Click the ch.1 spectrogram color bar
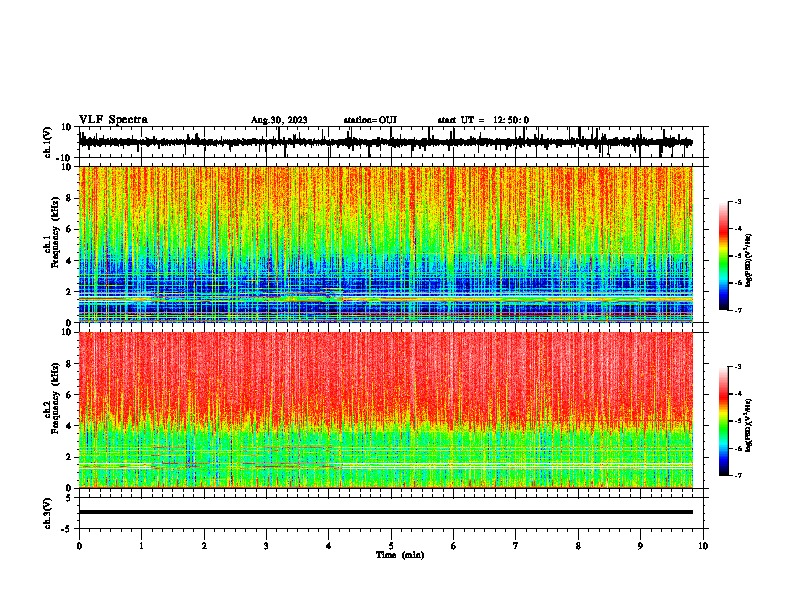The image size is (792, 612). click(x=724, y=256)
